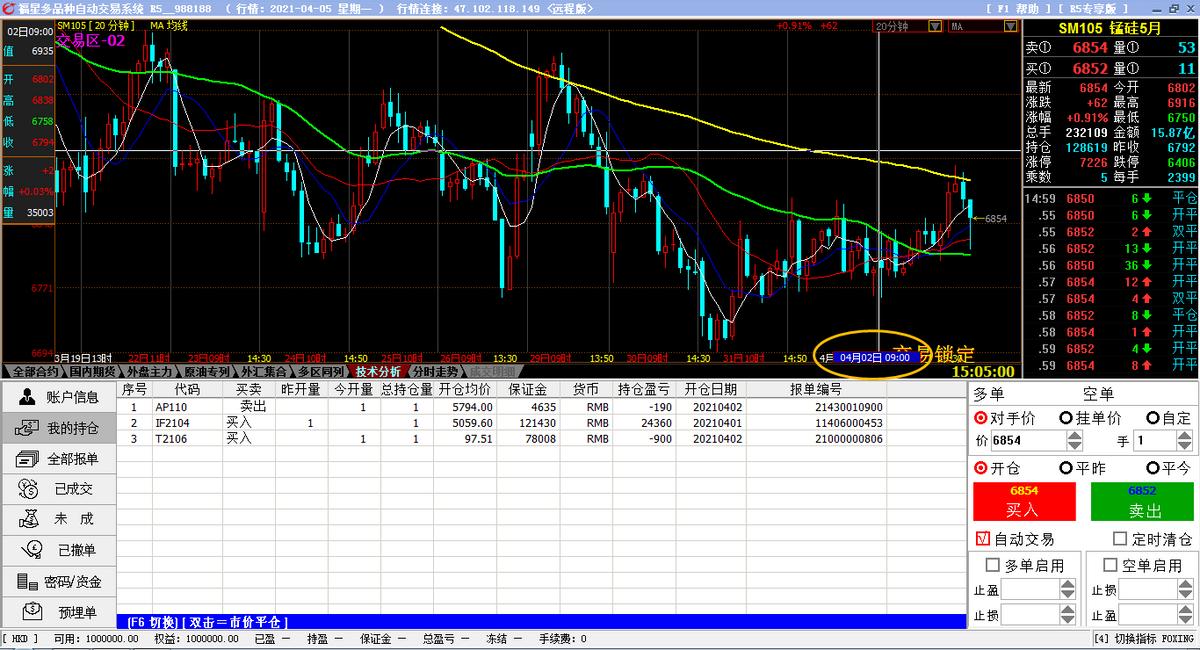Screen dimensions: 1200x650
Task: Show 已成交 filled orders
Action: (x=58, y=489)
